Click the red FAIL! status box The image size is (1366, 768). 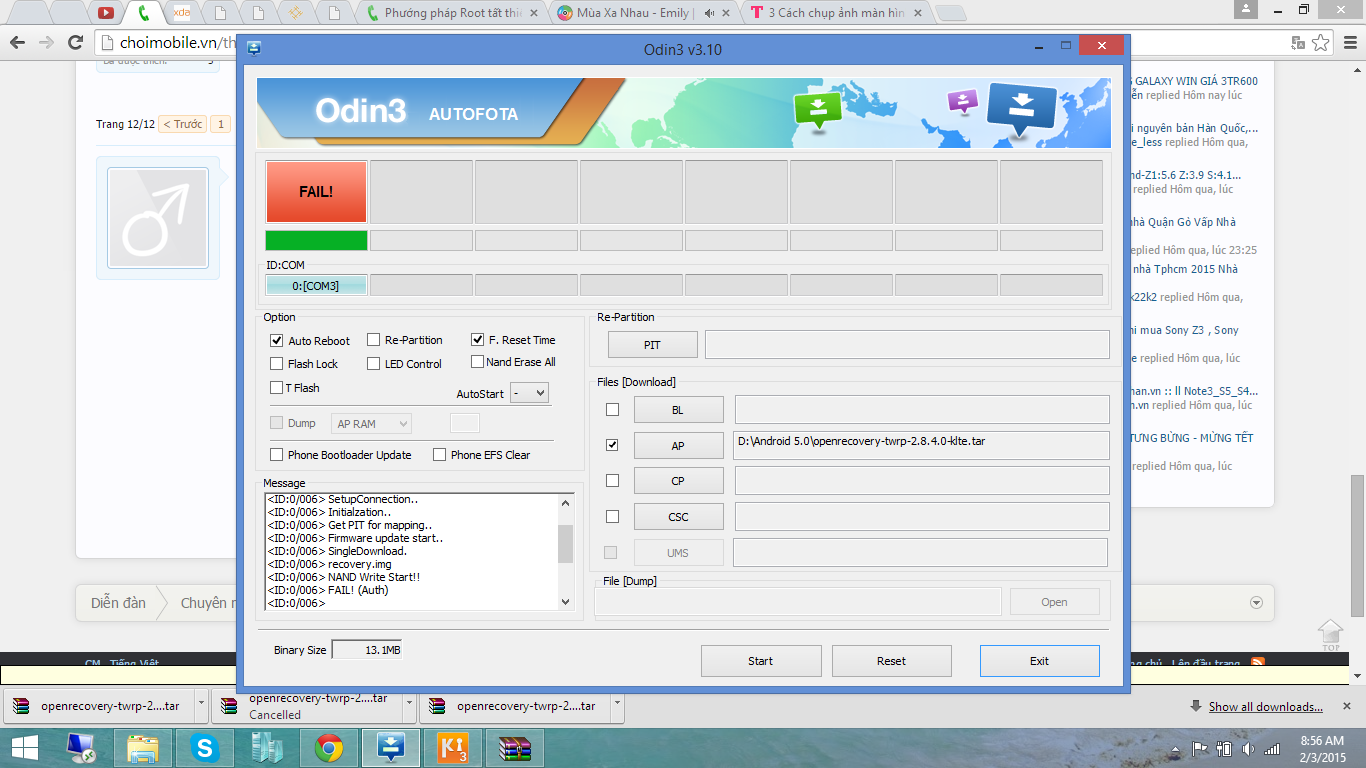click(316, 191)
